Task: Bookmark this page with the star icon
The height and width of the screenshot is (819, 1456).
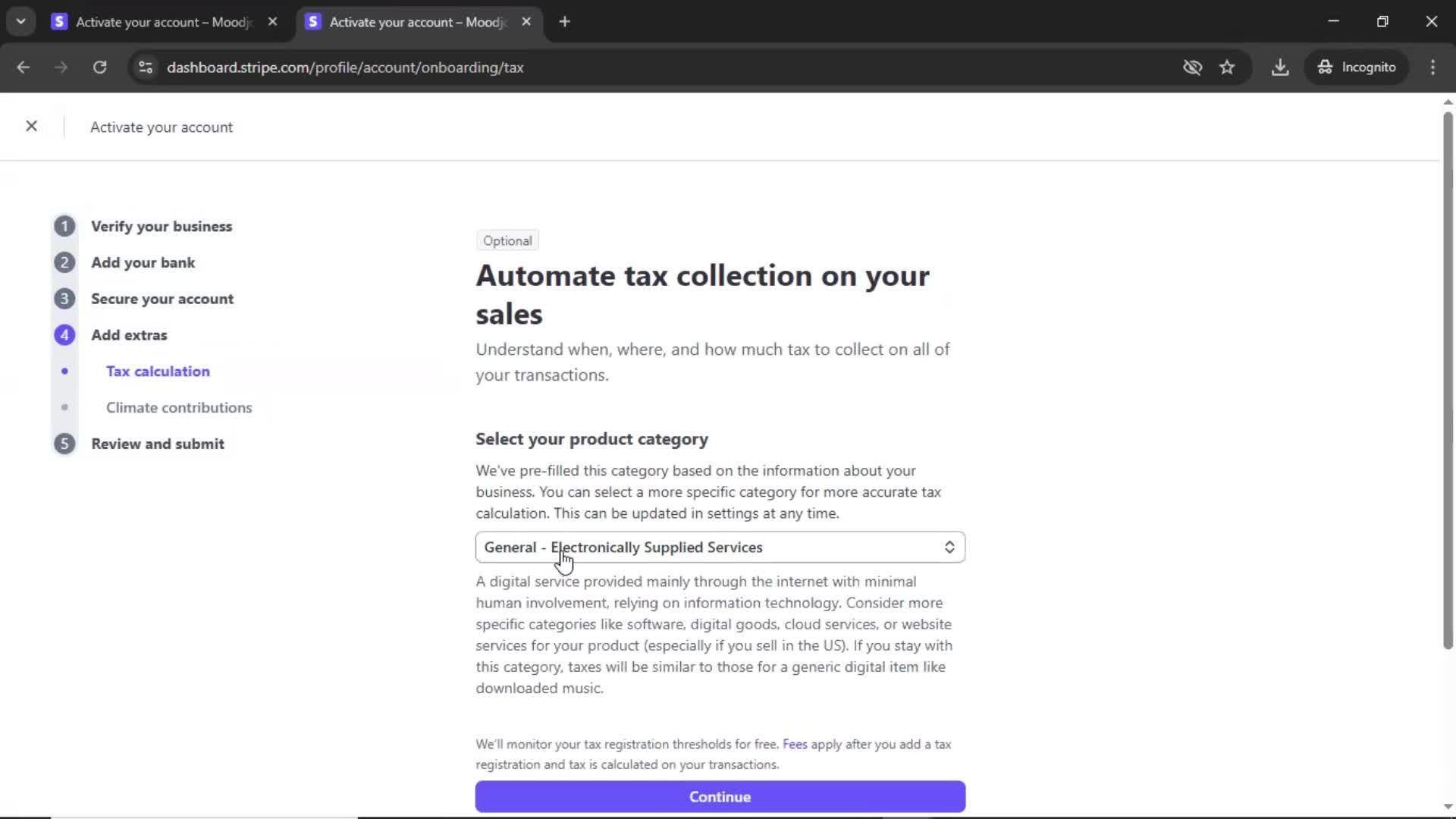Action: tap(1227, 67)
